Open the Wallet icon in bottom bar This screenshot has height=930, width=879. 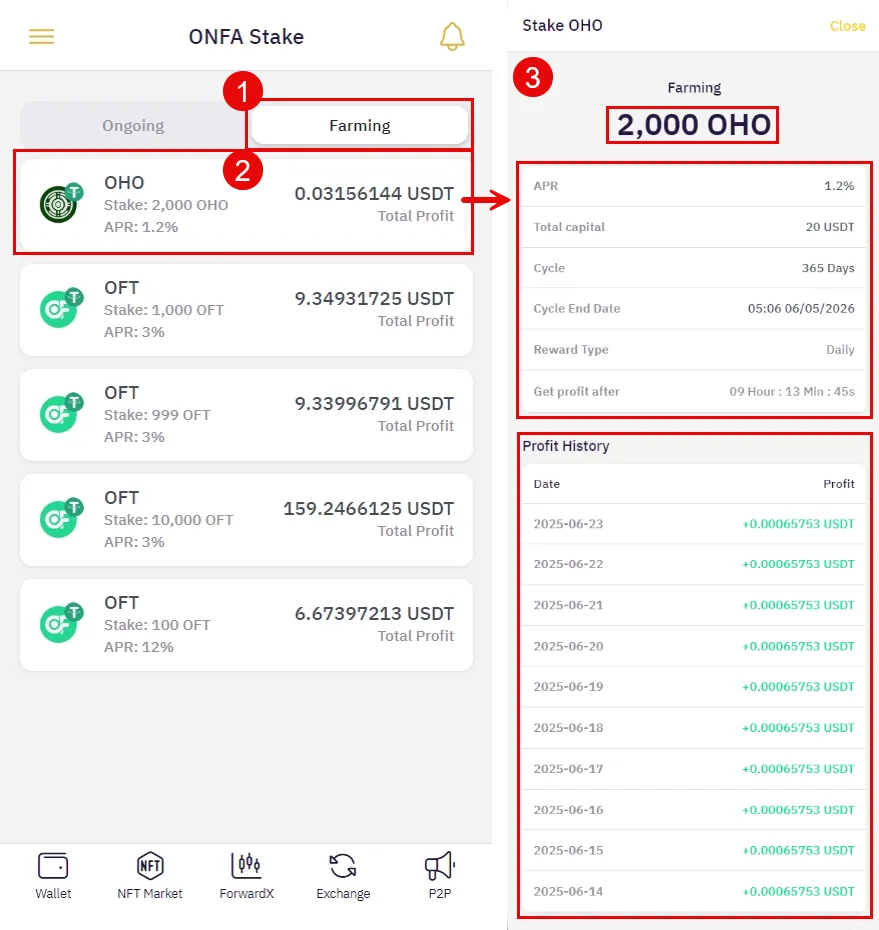53,866
